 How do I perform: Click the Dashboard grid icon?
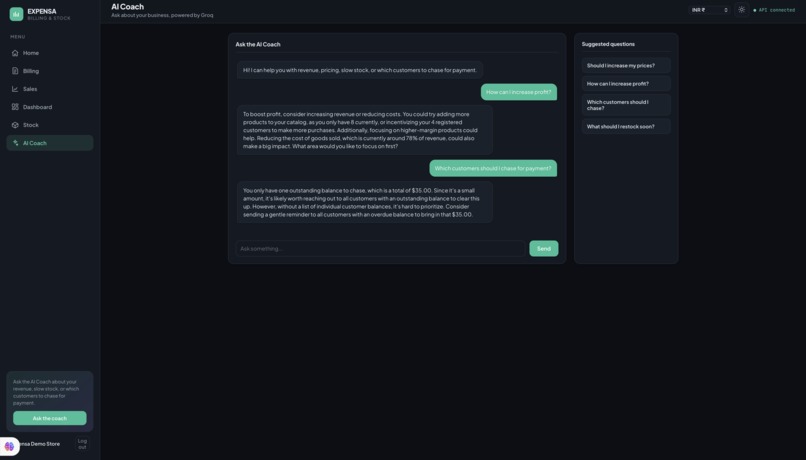click(x=15, y=107)
